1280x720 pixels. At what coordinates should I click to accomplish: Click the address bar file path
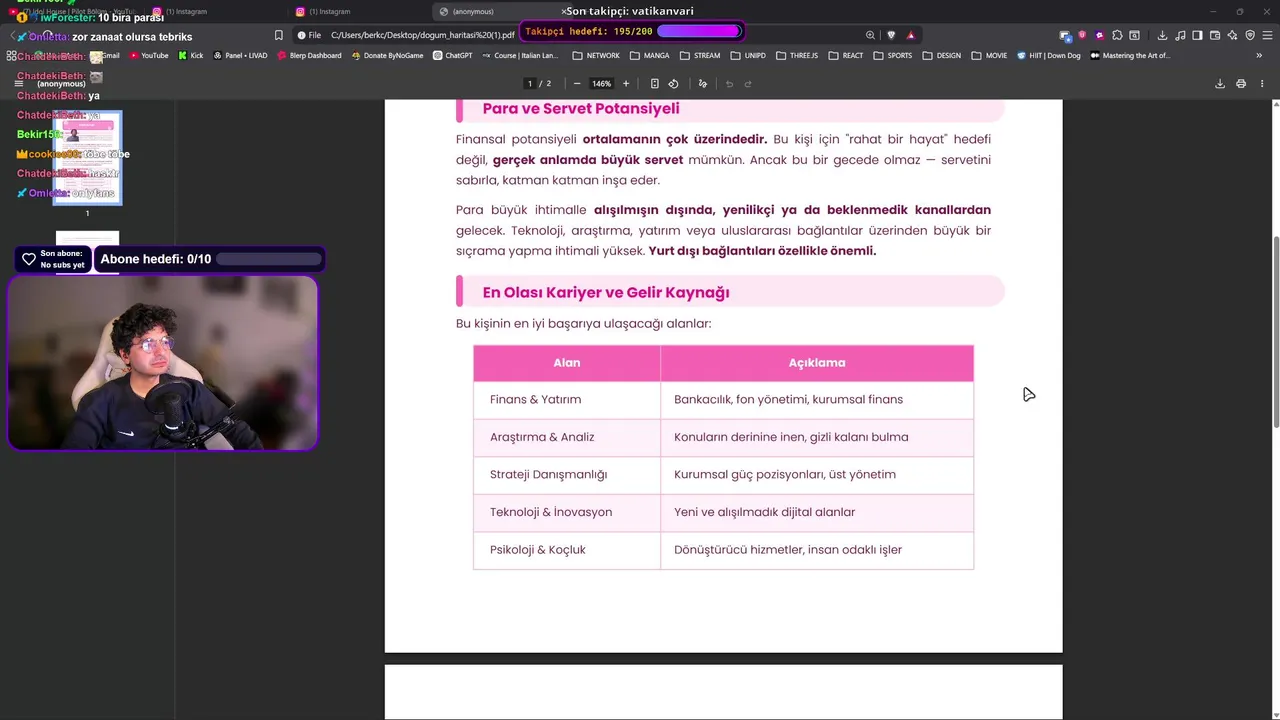(x=422, y=35)
